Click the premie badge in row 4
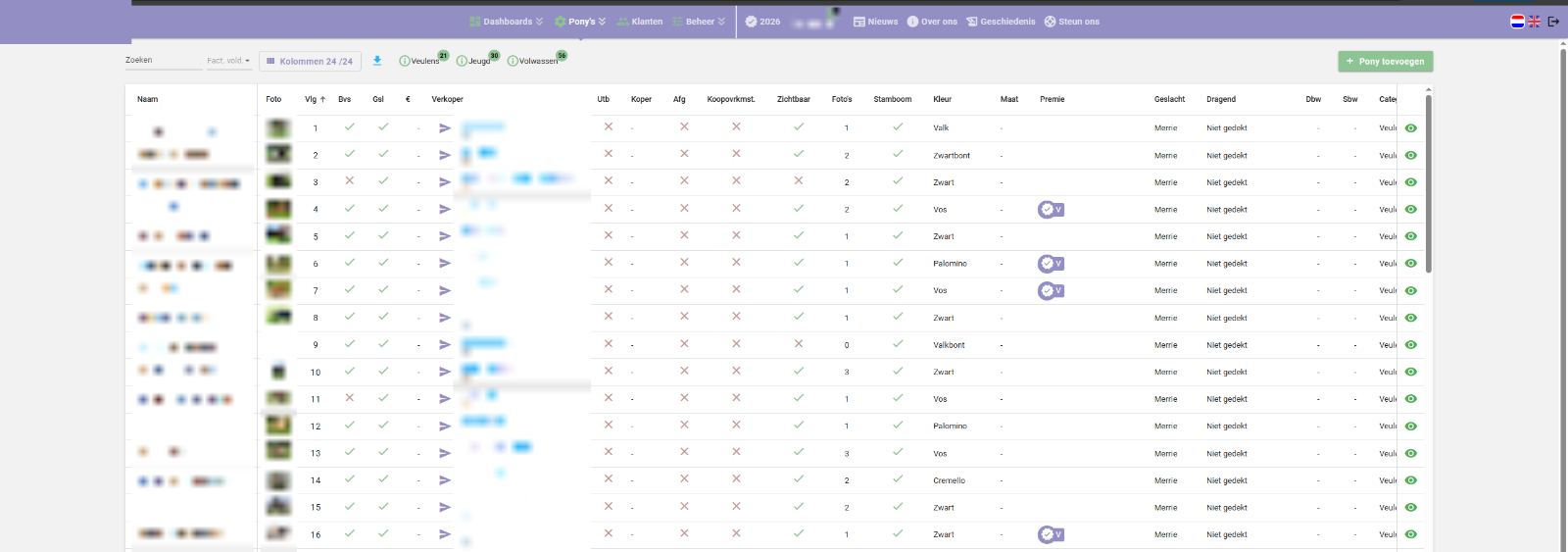Screen dimensions: 1568x552 pyautogui.click(x=1051, y=210)
